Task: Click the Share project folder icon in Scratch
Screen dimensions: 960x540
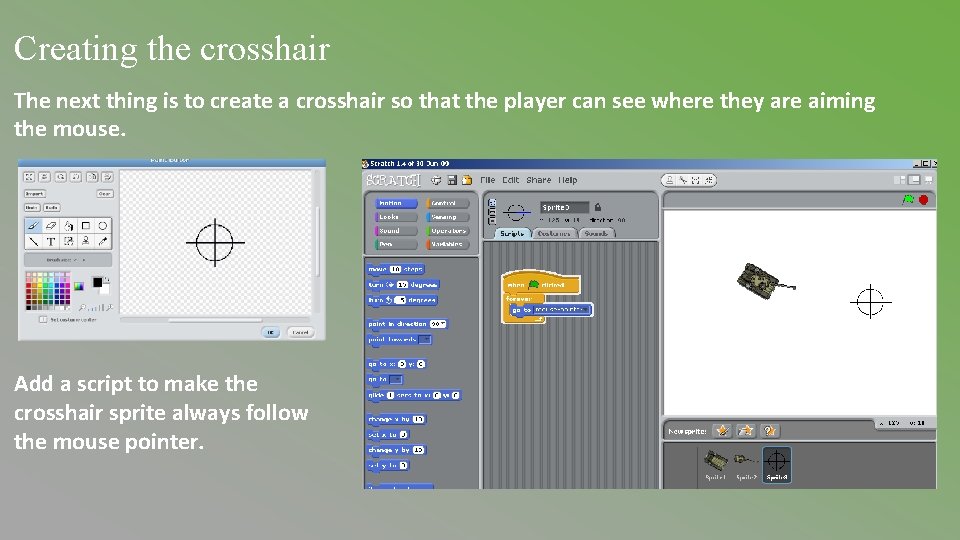Action: click(x=467, y=180)
